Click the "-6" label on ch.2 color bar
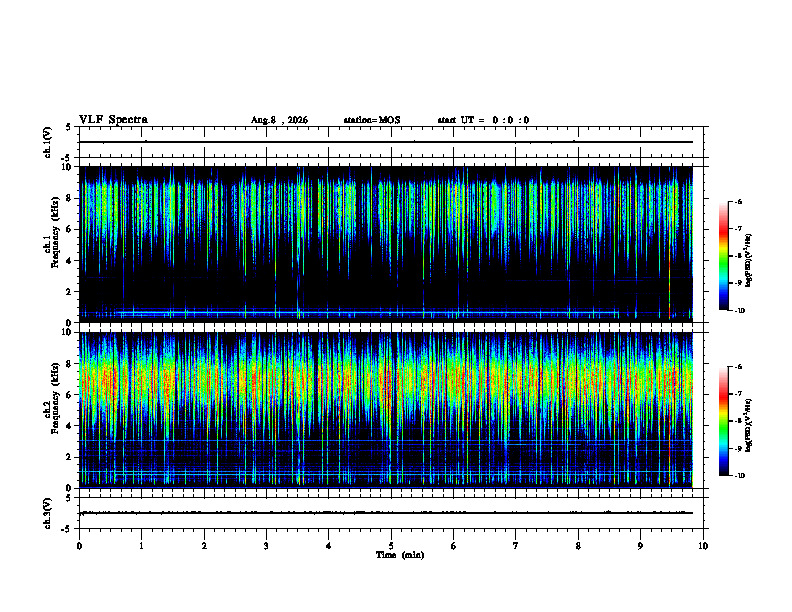This screenshot has width=792, height=612. click(739, 367)
